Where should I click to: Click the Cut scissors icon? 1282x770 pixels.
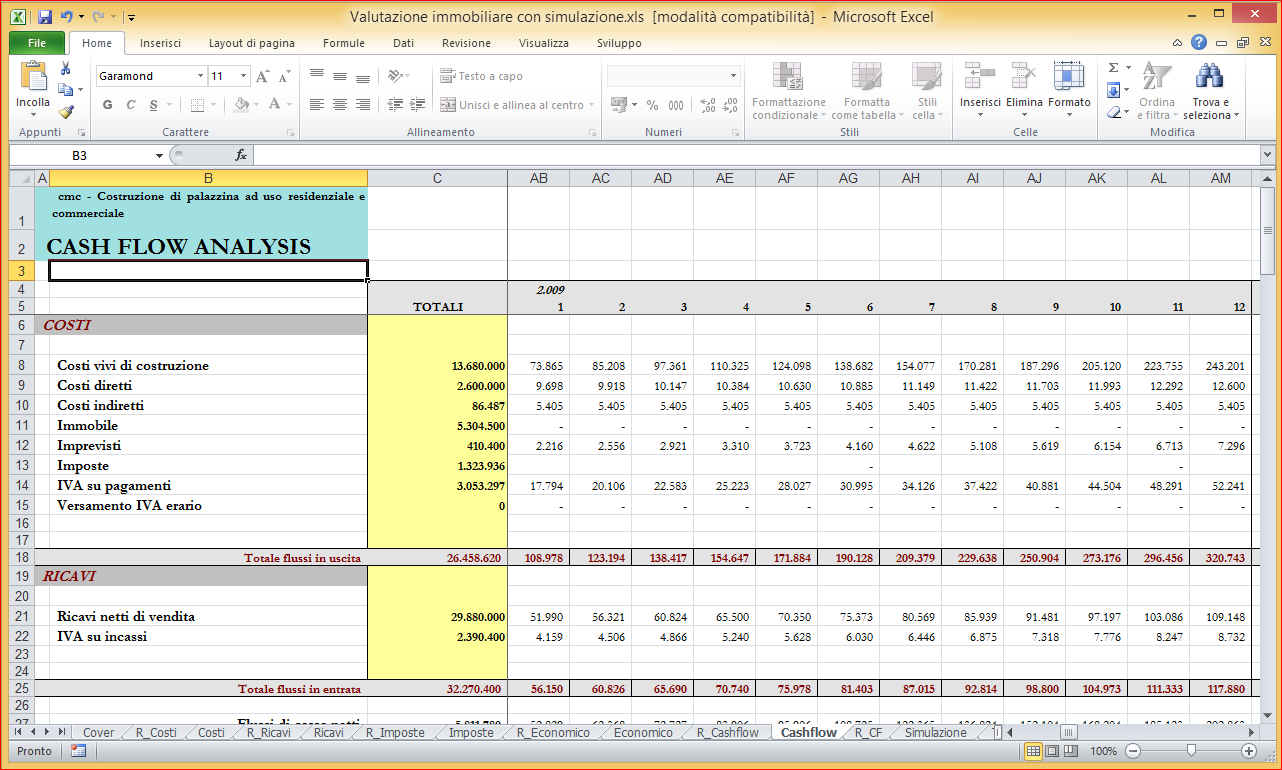pos(66,69)
